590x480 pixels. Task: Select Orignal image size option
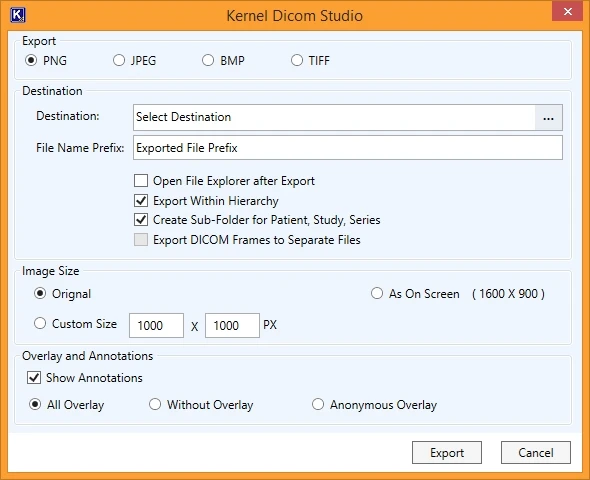(x=40, y=293)
